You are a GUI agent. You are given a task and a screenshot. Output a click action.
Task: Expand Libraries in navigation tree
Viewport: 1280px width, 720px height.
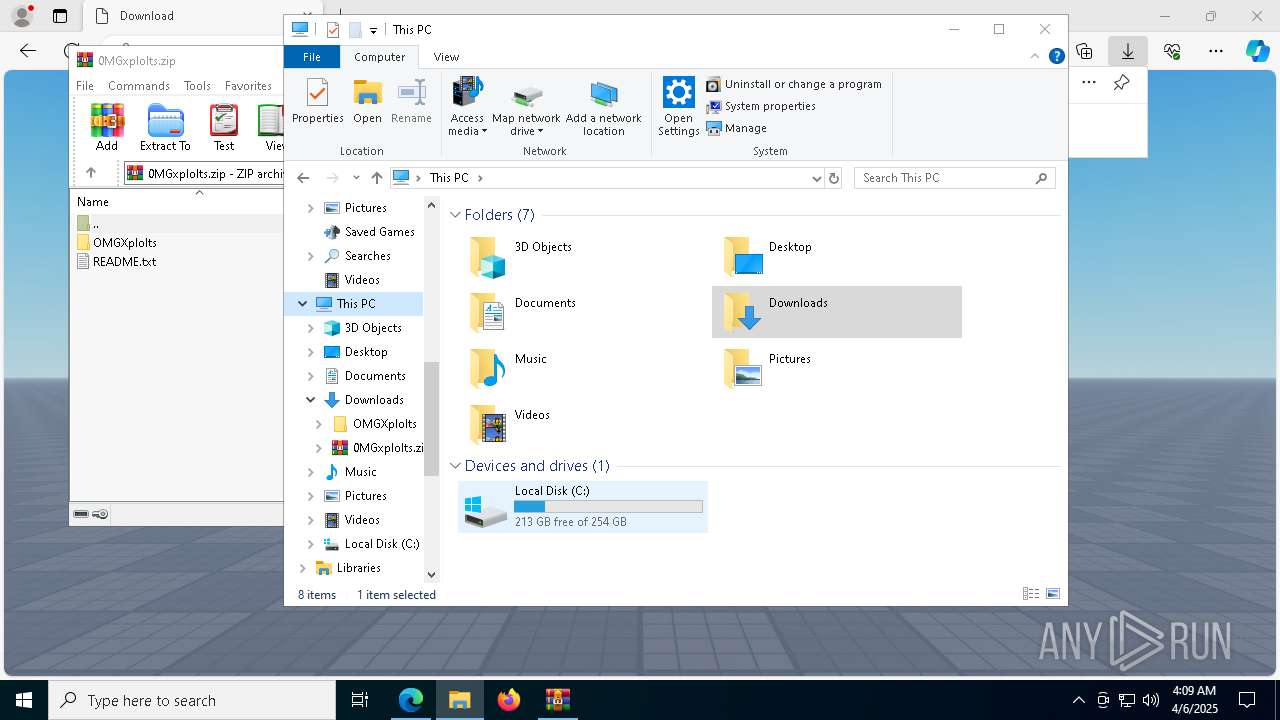[x=303, y=568]
